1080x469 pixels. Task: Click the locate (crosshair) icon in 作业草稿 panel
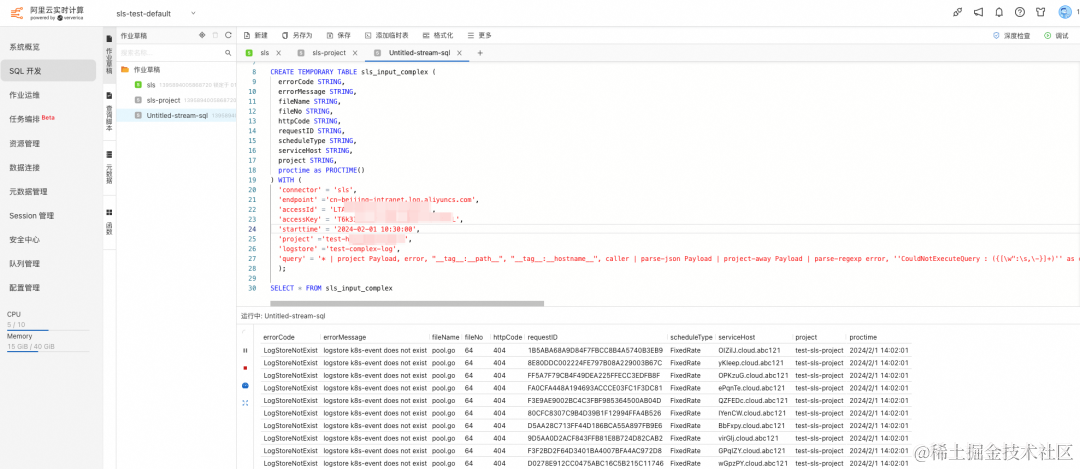(202, 35)
